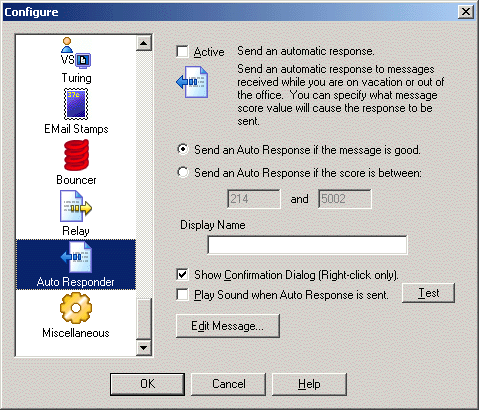This screenshot has width=479, height=410.
Task: Click the auto response document icon under Active
Action: [192, 82]
